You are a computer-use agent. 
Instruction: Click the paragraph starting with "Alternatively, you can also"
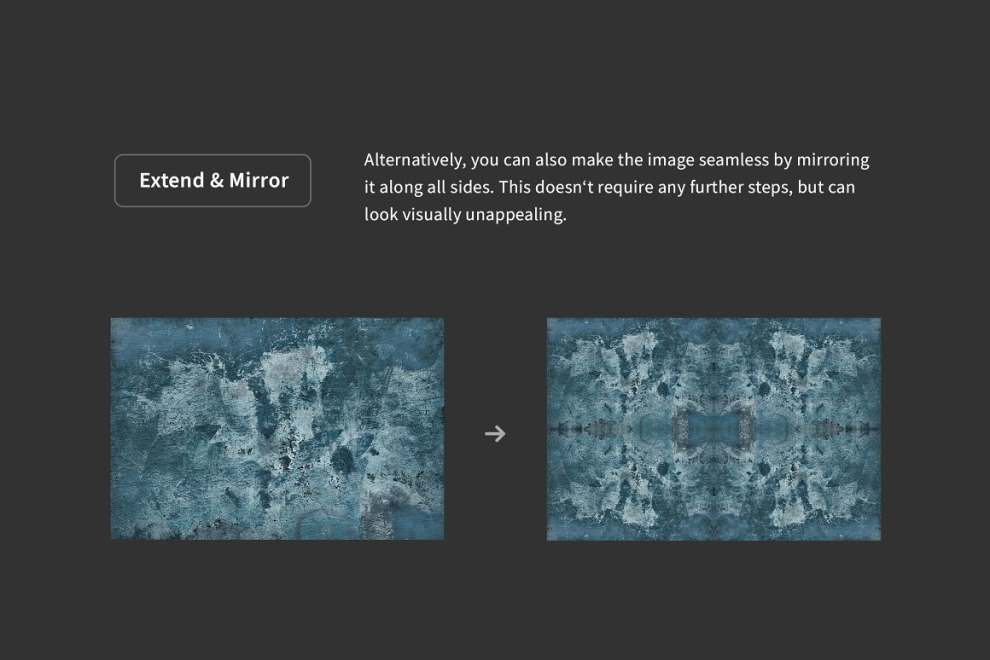(617, 187)
